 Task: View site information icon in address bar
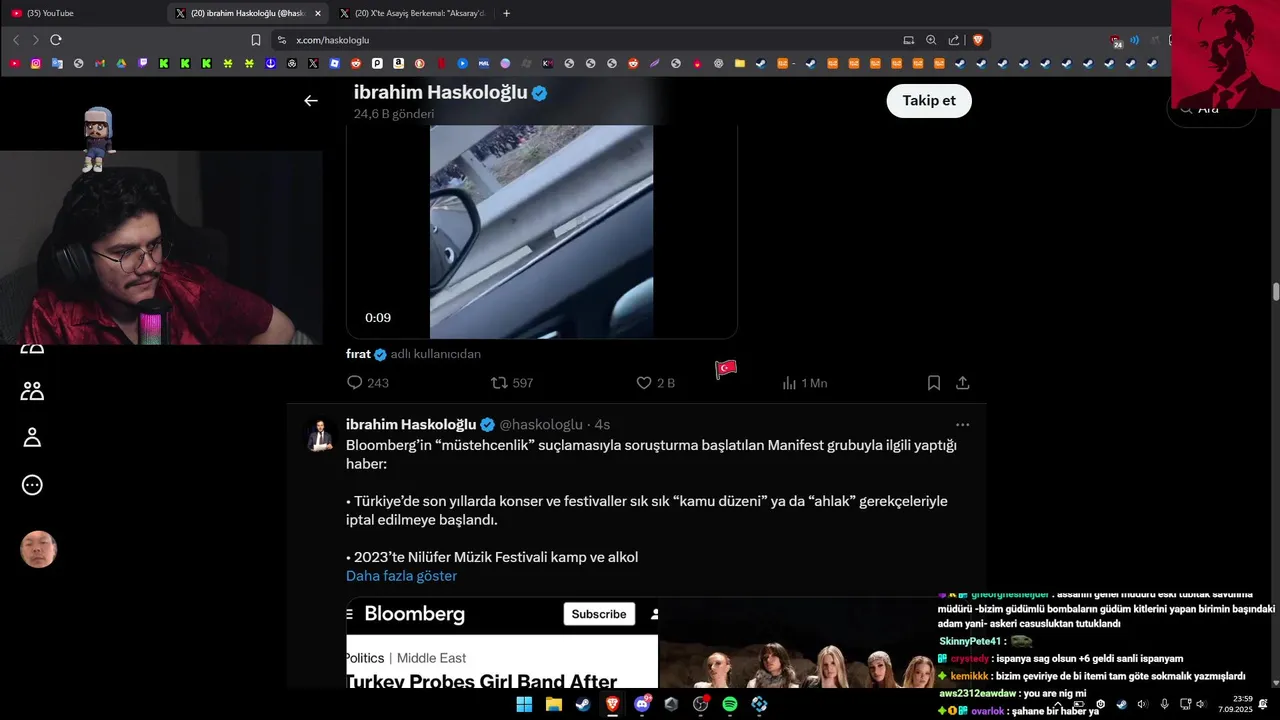coord(283,40)
